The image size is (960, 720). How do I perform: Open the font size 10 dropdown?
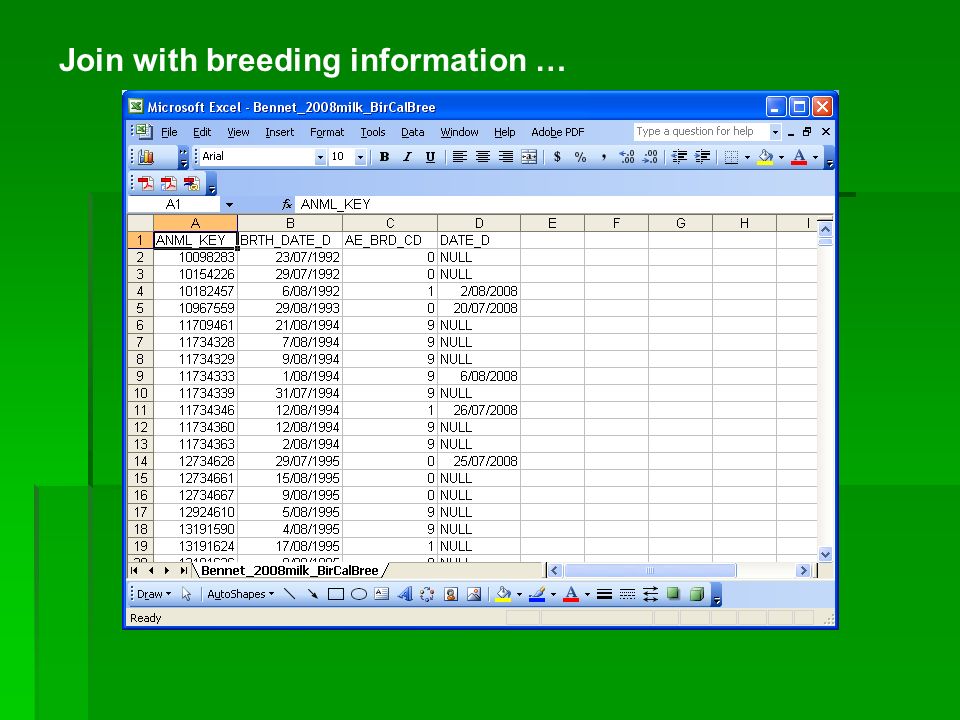tap(360, 157)
